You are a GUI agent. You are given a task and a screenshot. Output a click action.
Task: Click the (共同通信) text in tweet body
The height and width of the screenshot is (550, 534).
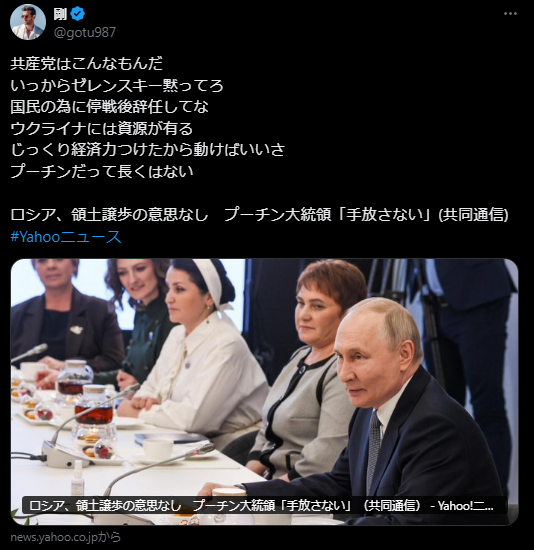[x=473, y=215]
